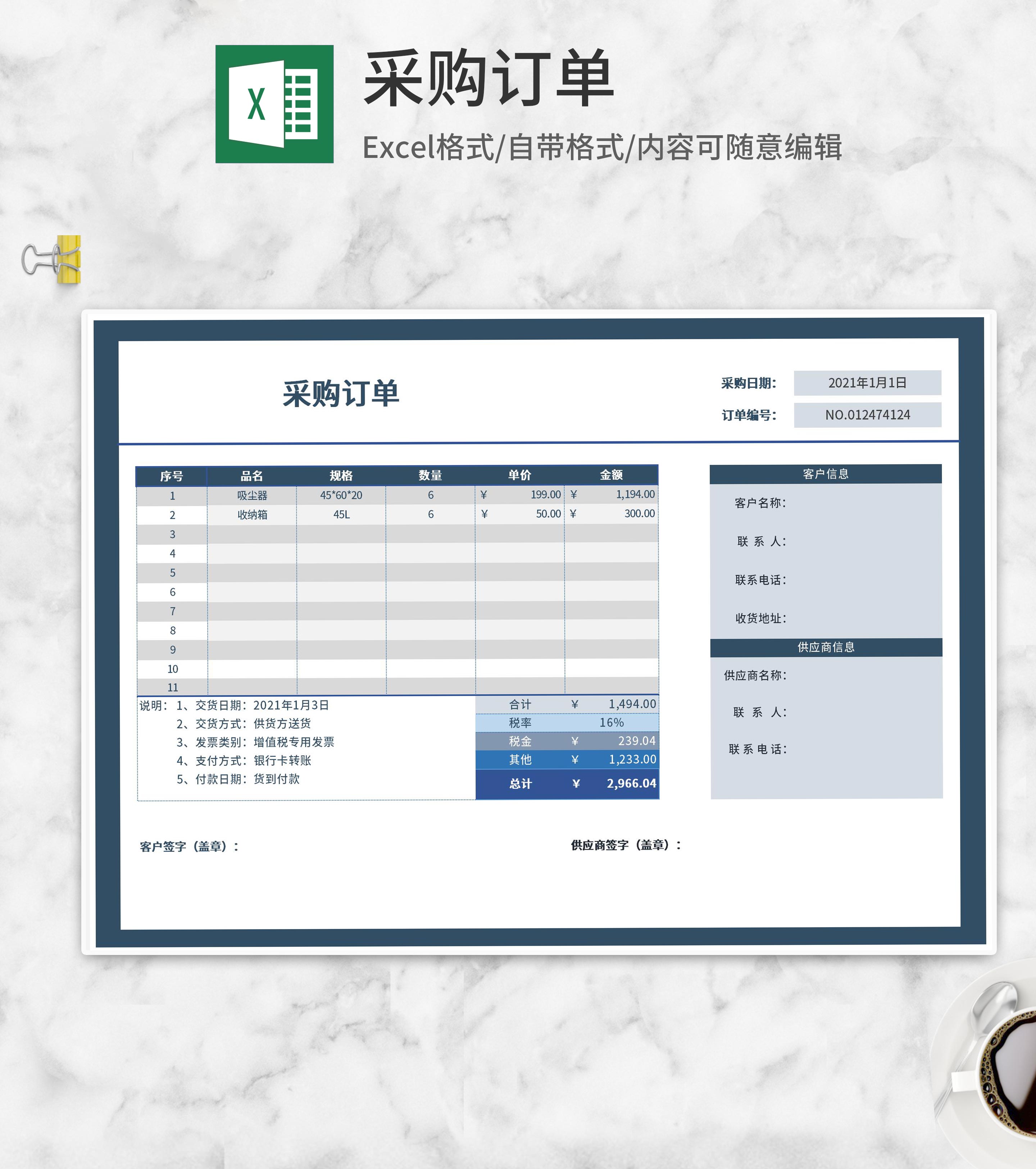The width and height of the screenshot is (1036, 1169).
Task: Select the 吸尘器 product name cell
Action: [250, 495]
